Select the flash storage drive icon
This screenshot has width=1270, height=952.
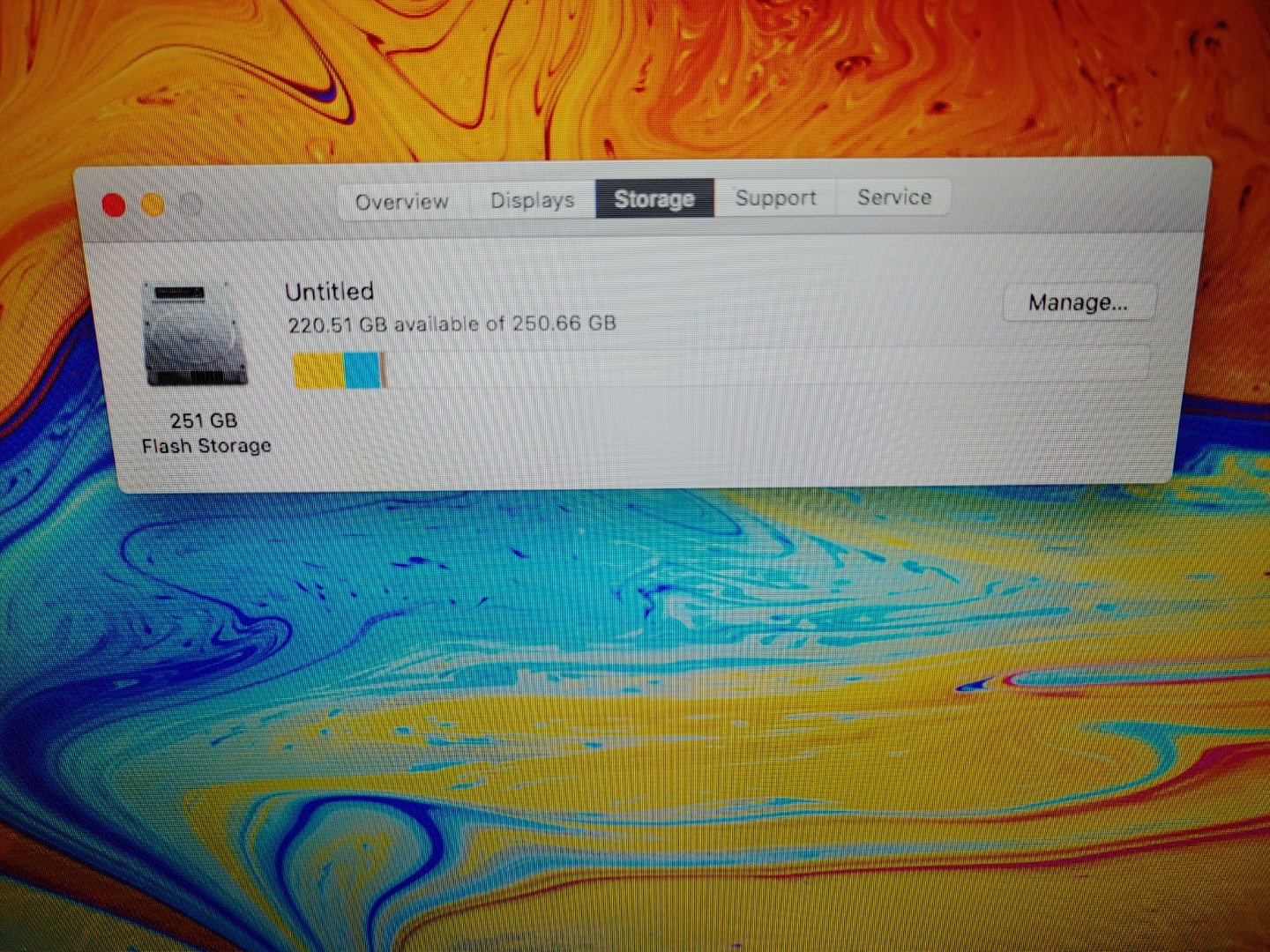(195, 334)
